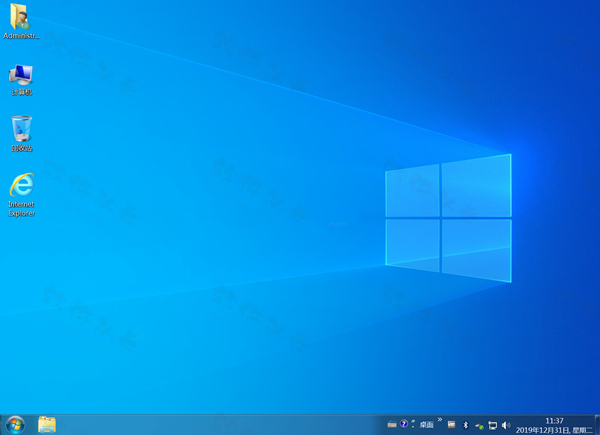The image size is (600, 435).
Task: Select the 计算机 (Computer) desktop icon
Action: pyautogui.click(x=21, y=80)
